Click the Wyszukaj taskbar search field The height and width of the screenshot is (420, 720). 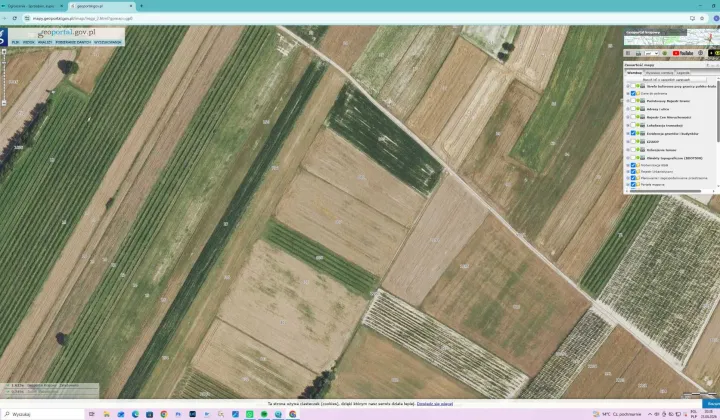pos(44,414)
